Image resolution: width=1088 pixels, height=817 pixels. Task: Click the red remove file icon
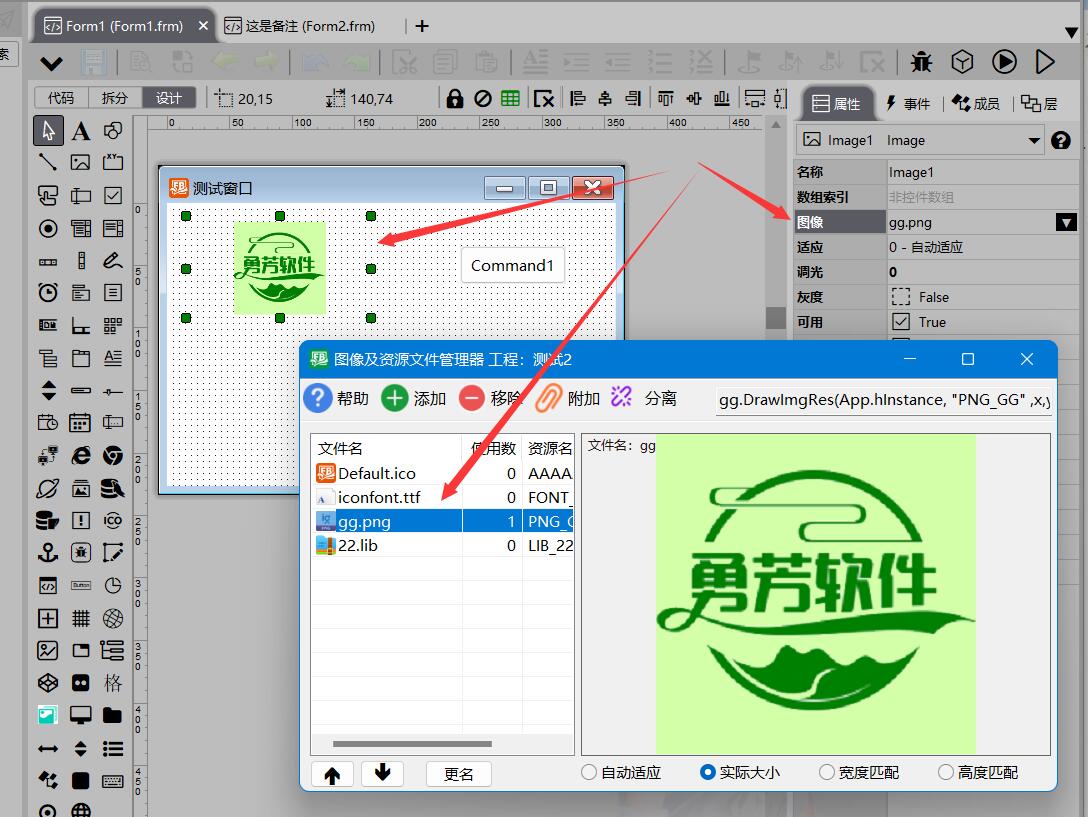(472, 398)
